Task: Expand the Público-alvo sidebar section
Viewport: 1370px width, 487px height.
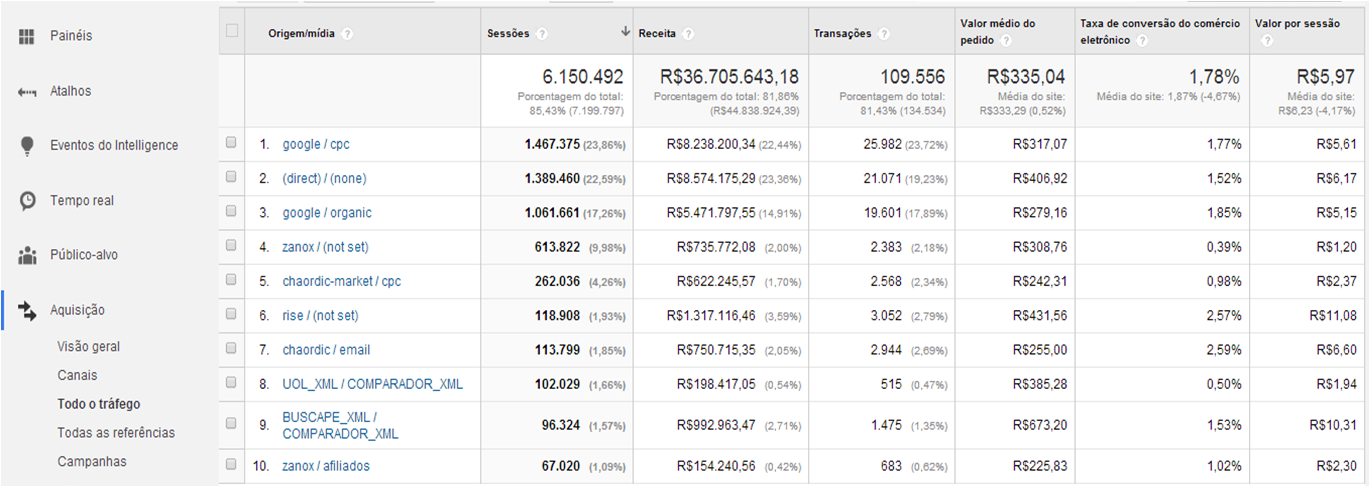Action: (83, 255)
